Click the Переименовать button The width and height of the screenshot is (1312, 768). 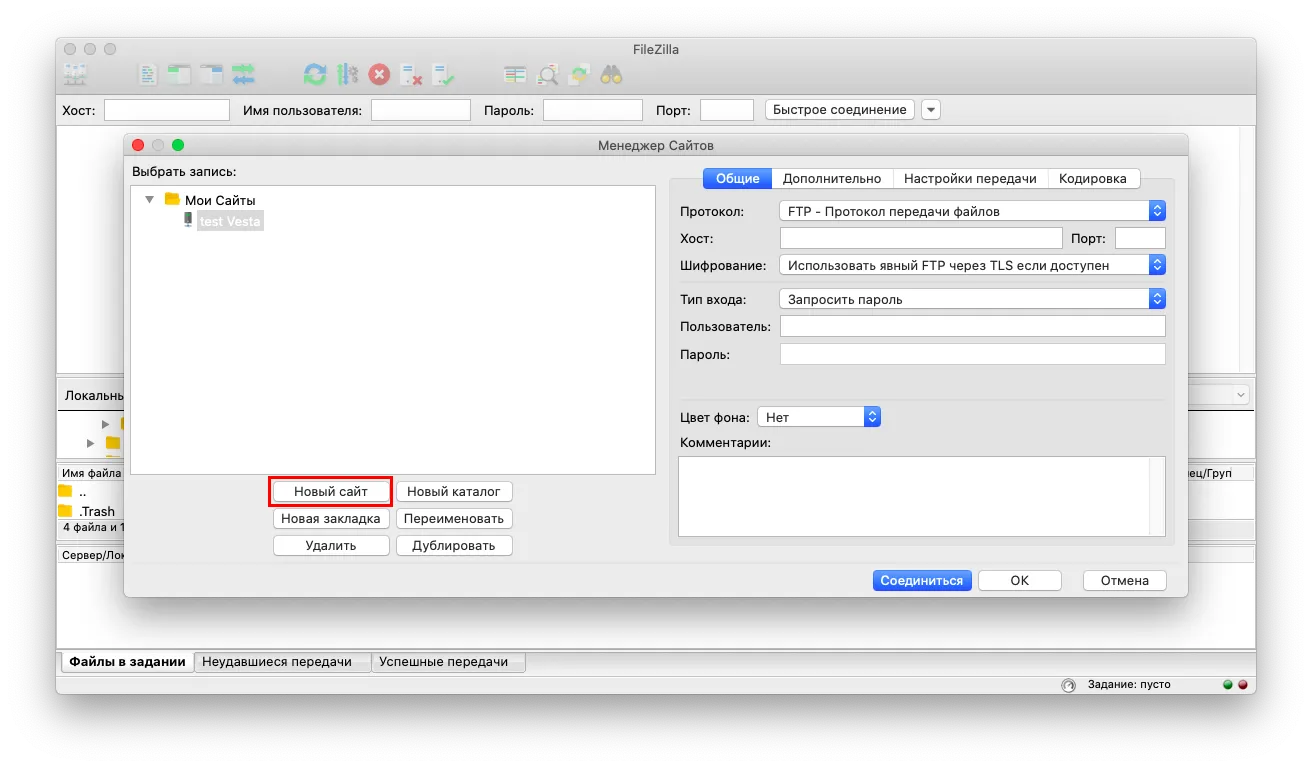(454, 519)
